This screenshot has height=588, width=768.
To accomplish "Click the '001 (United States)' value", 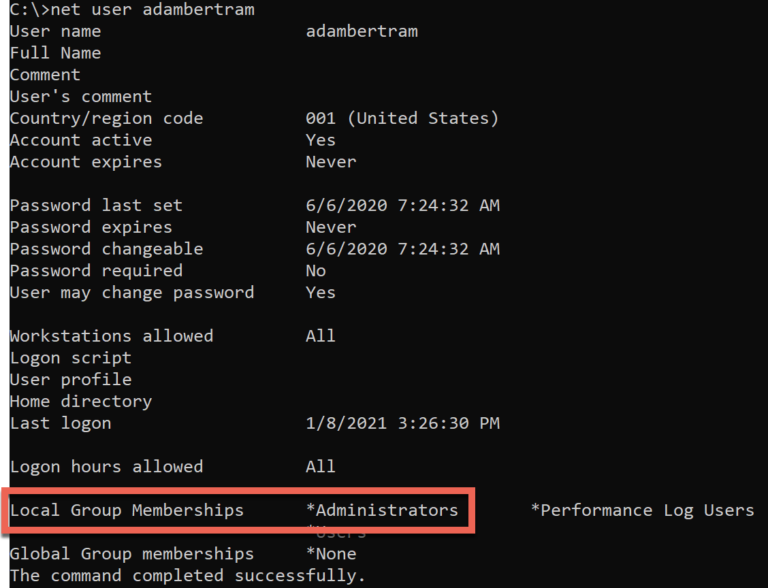I will 402,119.
